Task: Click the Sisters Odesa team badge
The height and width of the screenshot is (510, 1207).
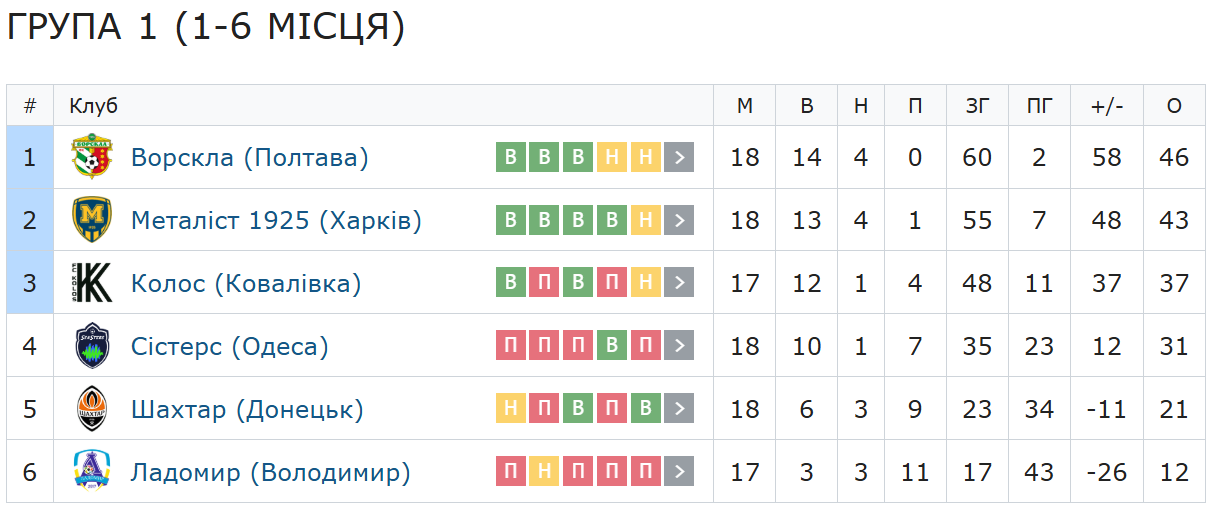Action: pos(91,346)
